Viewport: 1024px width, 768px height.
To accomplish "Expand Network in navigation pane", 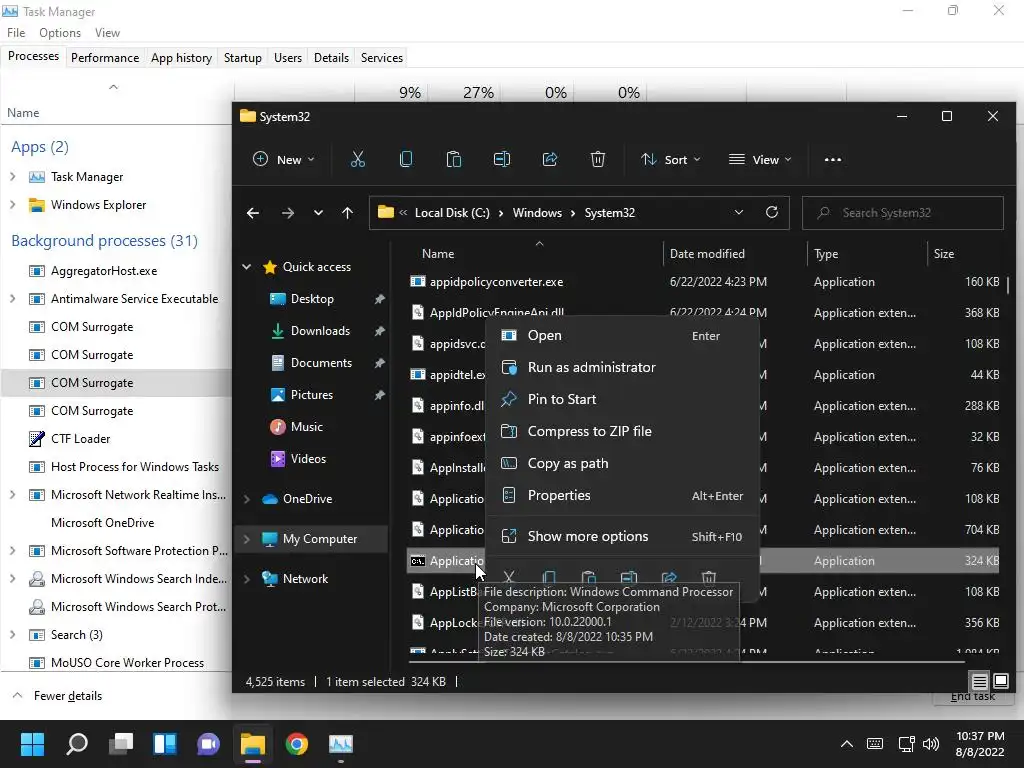I will coord(247,579).
